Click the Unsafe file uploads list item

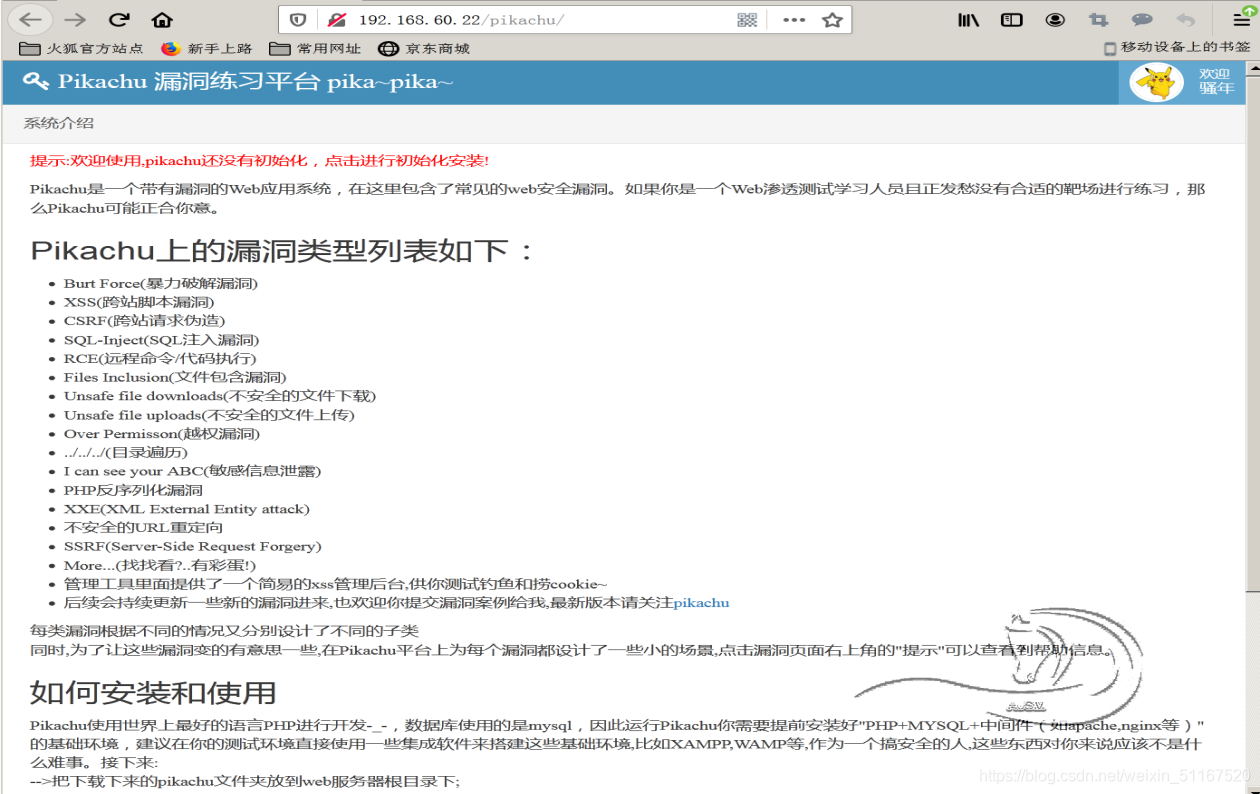(x=209, y=415)
